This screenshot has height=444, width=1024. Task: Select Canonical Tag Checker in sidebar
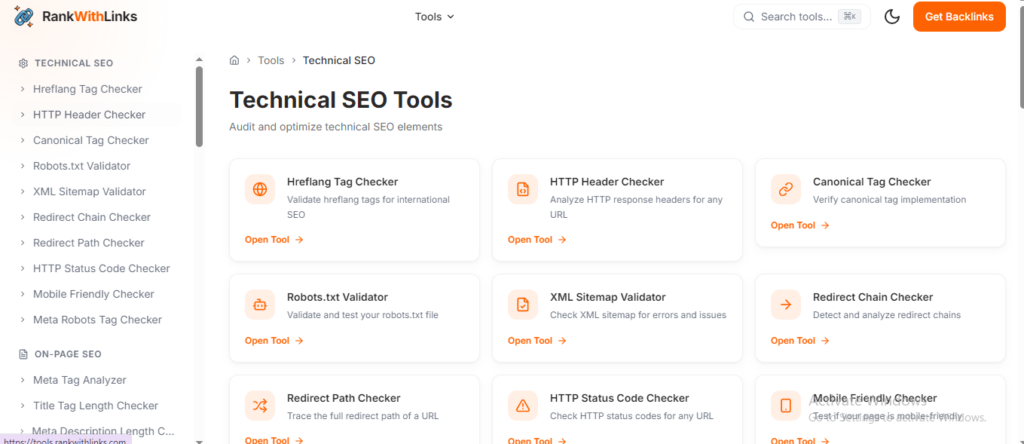[x=91, y=140]
